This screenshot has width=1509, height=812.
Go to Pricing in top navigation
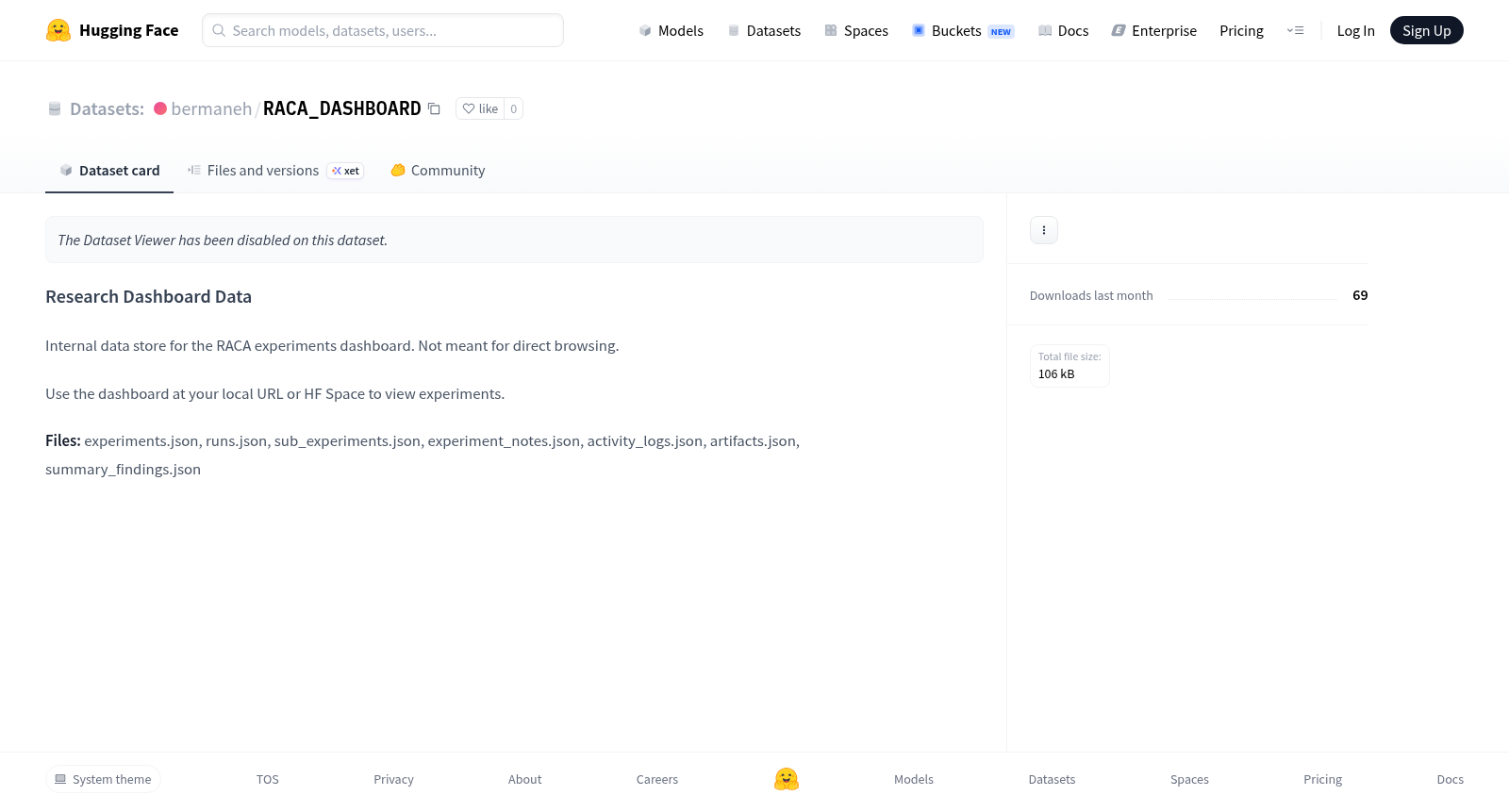coord(1241,30)
